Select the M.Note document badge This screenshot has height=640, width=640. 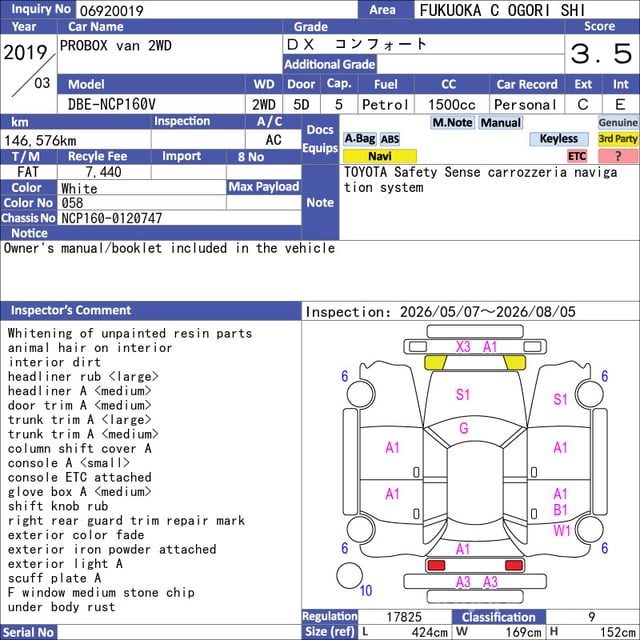(452, 122)
